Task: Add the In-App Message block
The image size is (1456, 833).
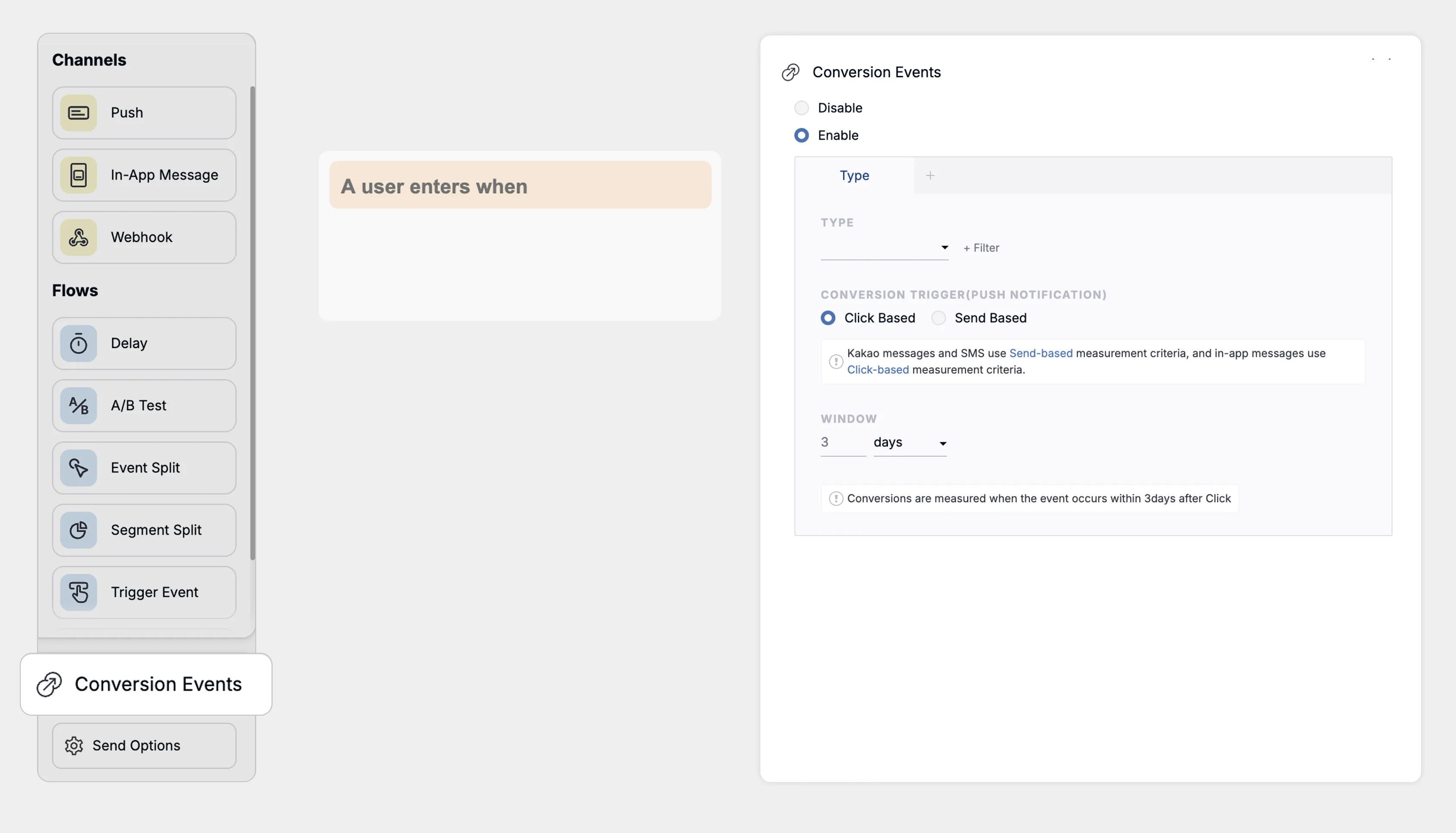Action: pos(144,175)
